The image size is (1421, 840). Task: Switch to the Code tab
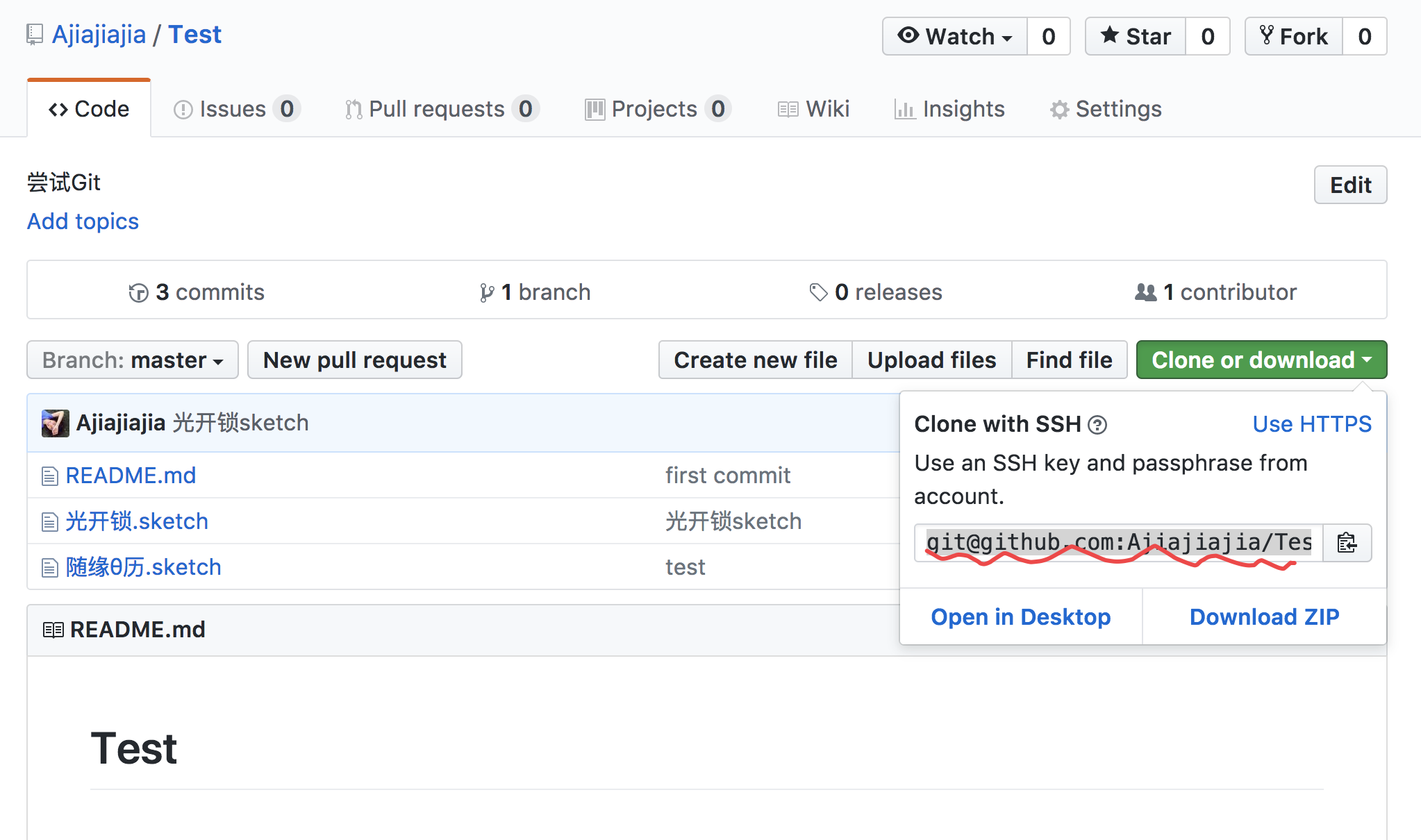(89, 109)
